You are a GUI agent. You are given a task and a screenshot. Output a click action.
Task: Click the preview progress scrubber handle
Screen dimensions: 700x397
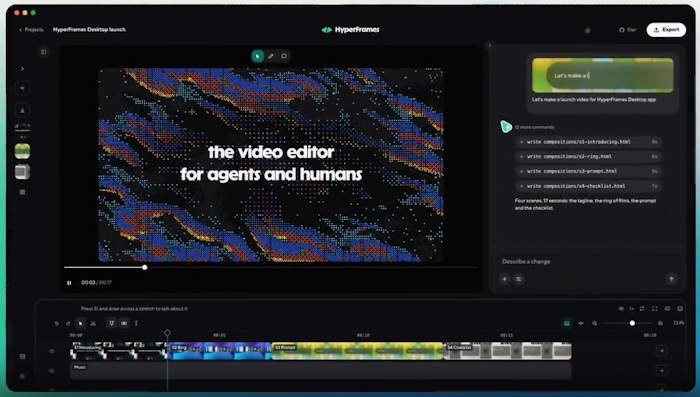145,267
